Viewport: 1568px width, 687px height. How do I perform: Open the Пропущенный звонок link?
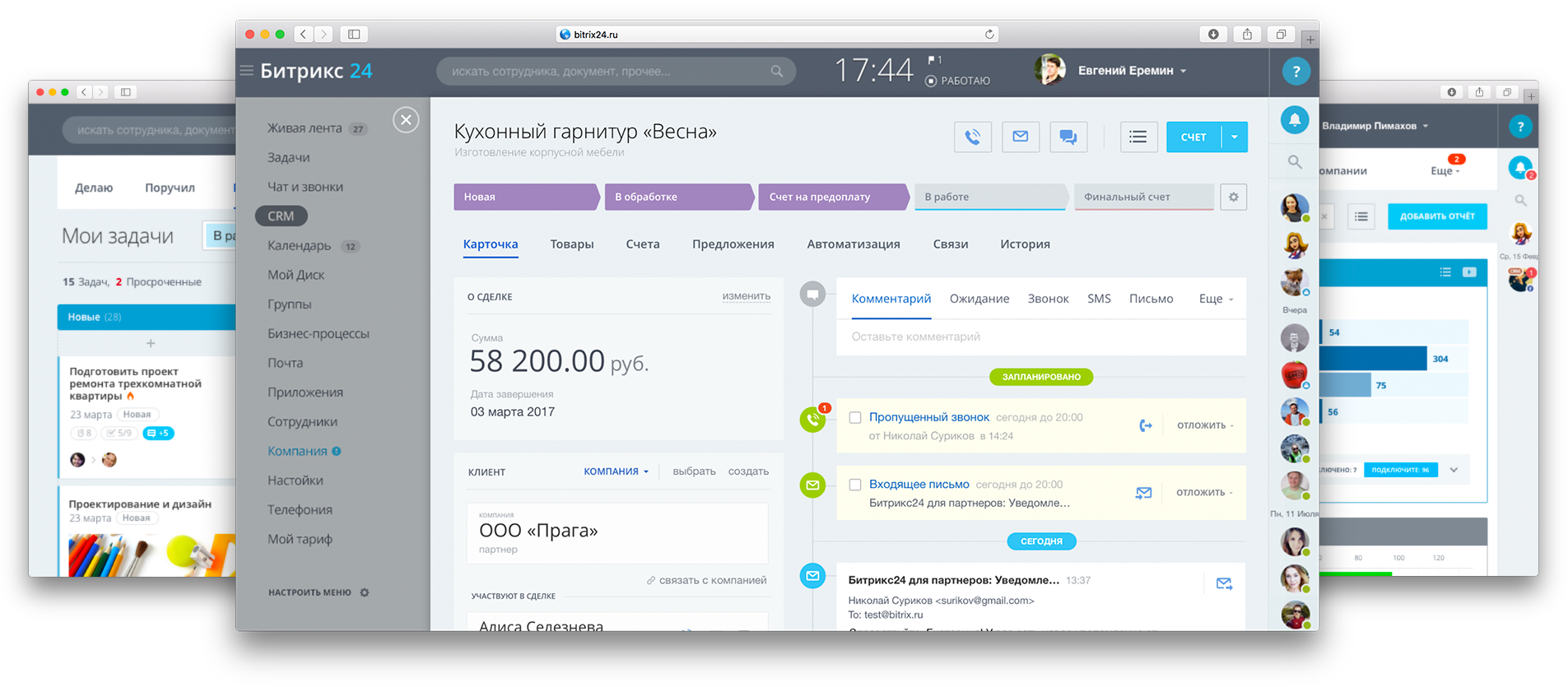pyautogui.click(x=929, y=417)
